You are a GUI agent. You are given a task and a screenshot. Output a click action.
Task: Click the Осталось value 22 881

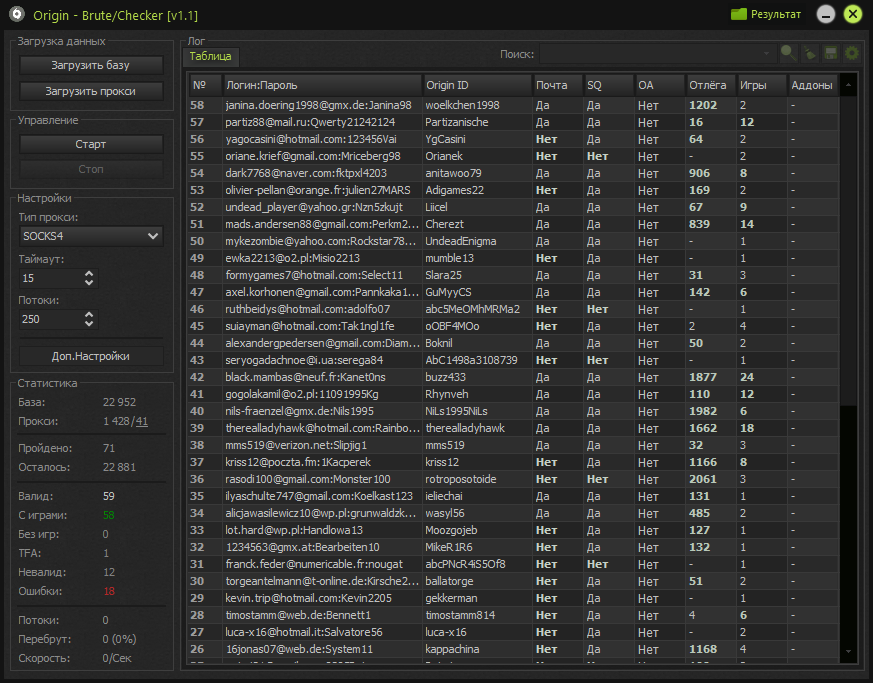pyautogui.click(x=119, y=467)
